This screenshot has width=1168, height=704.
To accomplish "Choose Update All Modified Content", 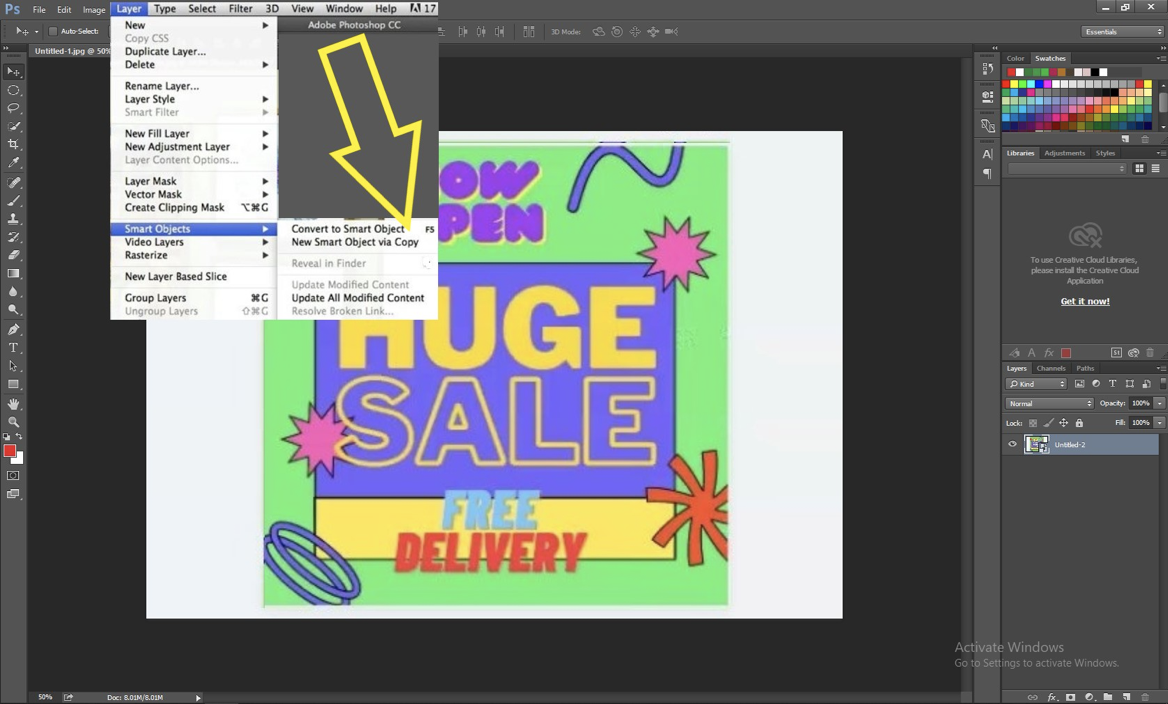I will [x=357, y=297].
